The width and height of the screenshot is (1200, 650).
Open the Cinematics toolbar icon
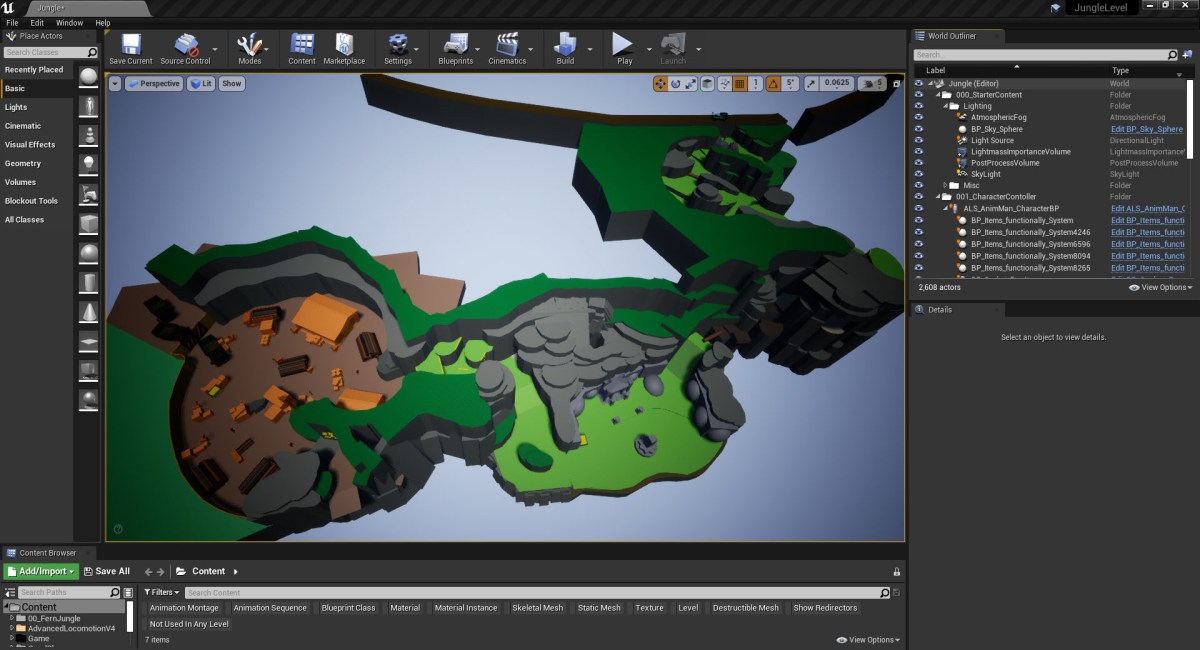tap(507, 46)
